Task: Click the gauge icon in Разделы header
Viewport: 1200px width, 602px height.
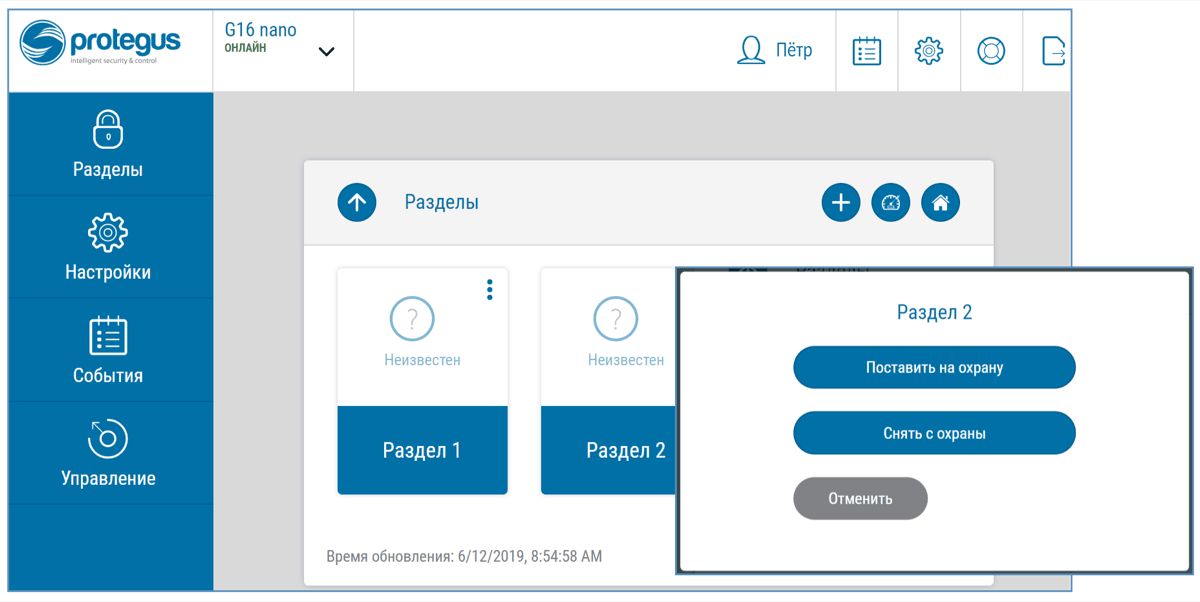Action: pyautogui.click(x=891, y=203)
